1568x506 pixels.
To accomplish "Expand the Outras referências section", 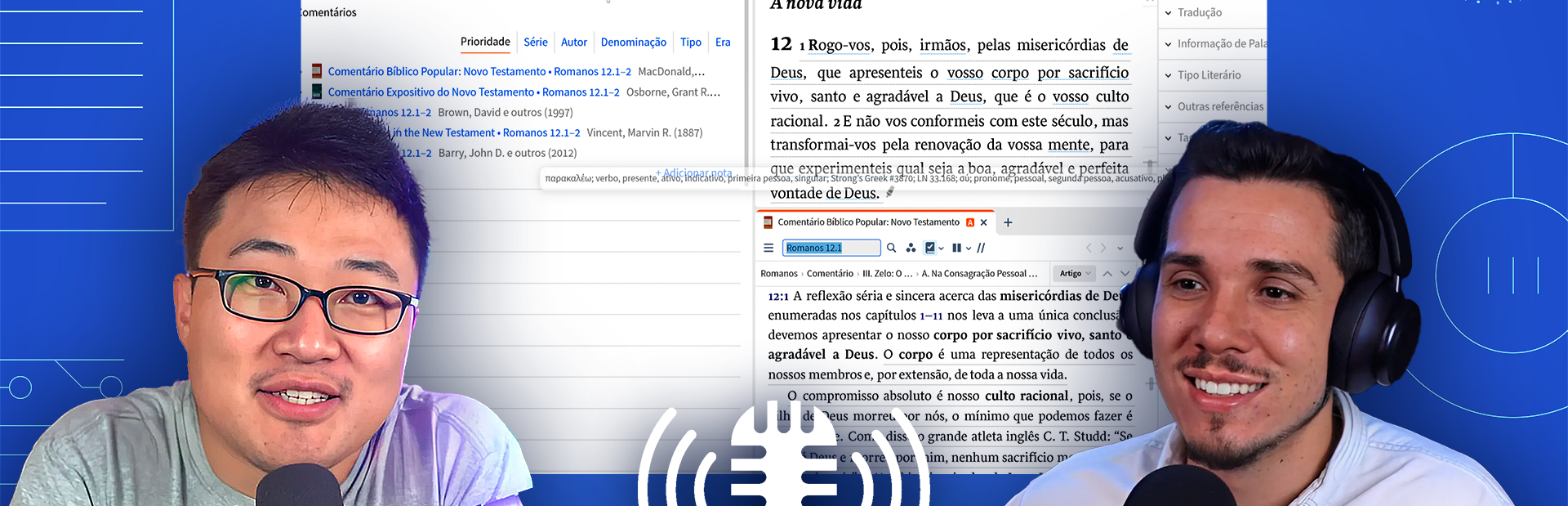I will pyautogui.click(x=1214, y=106).
